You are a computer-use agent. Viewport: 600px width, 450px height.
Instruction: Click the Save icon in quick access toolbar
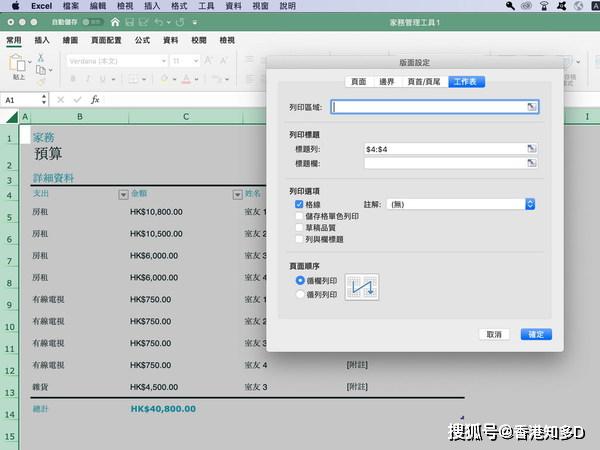coord(130,22)
